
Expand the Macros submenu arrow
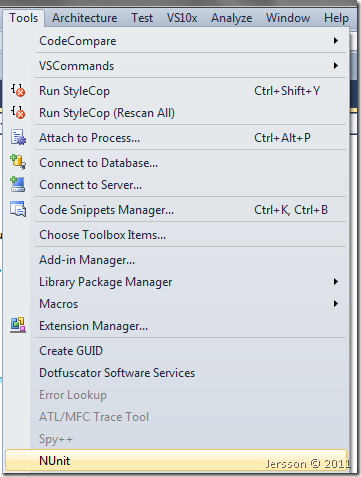tap(335, 304)
